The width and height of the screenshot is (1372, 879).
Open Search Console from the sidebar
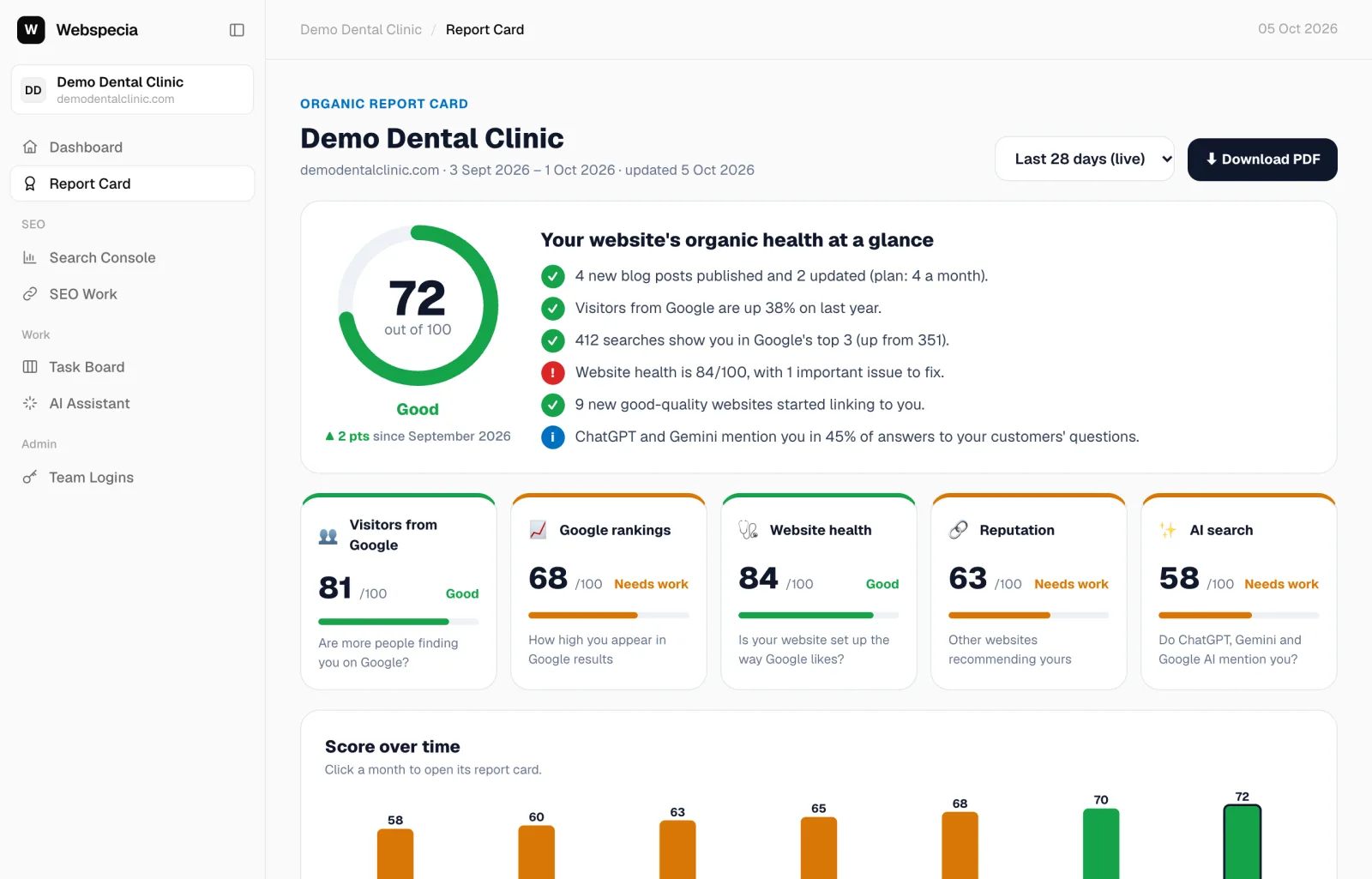(x=132, y=257)
